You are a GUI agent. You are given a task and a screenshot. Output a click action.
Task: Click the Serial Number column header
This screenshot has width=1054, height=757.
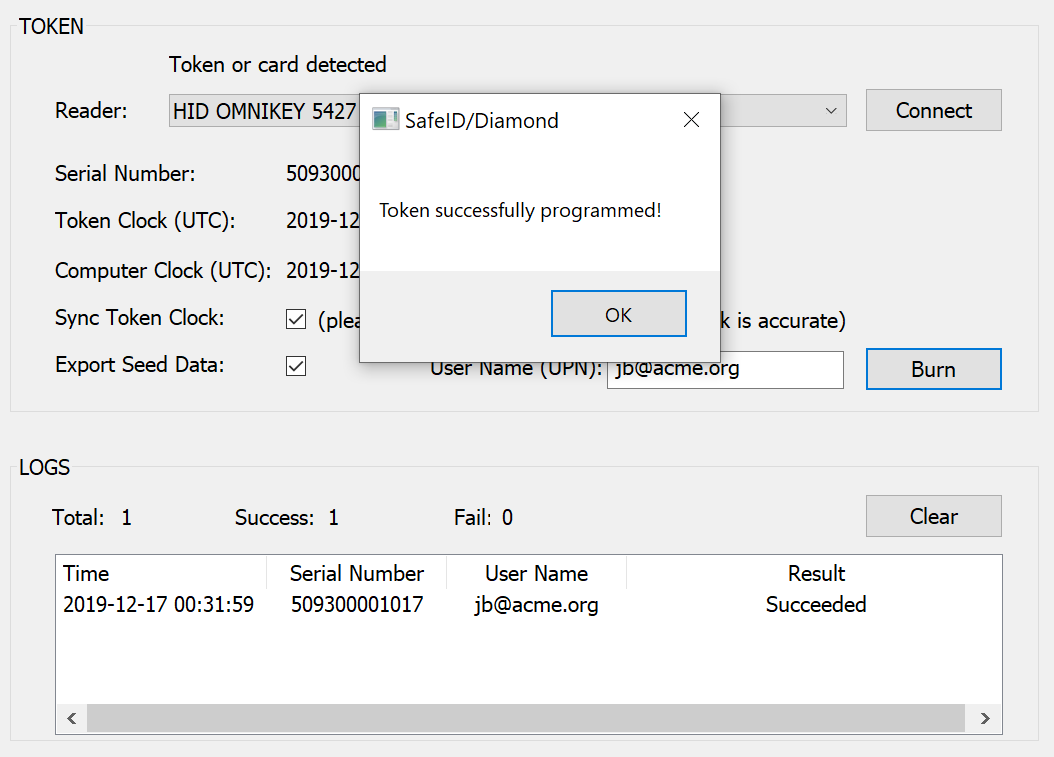tap(356, 574)
